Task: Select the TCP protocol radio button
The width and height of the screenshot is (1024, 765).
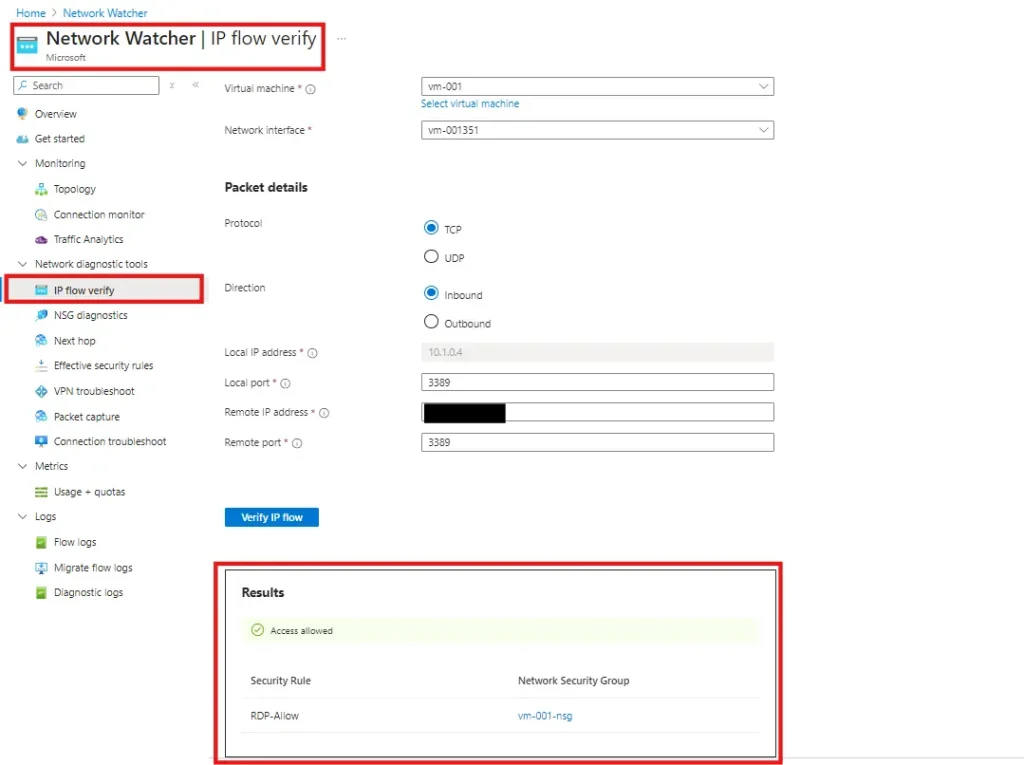Action: point(432,228)
